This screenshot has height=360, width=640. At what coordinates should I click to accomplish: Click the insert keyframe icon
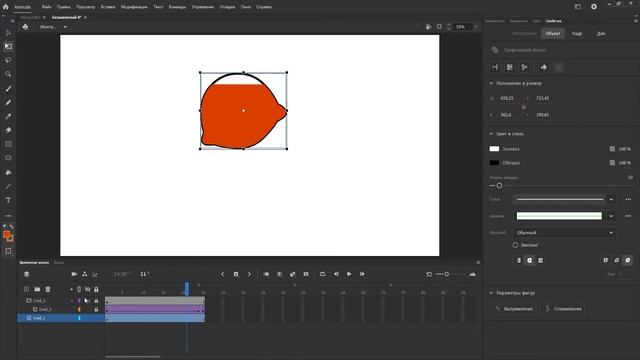[236, 274]
